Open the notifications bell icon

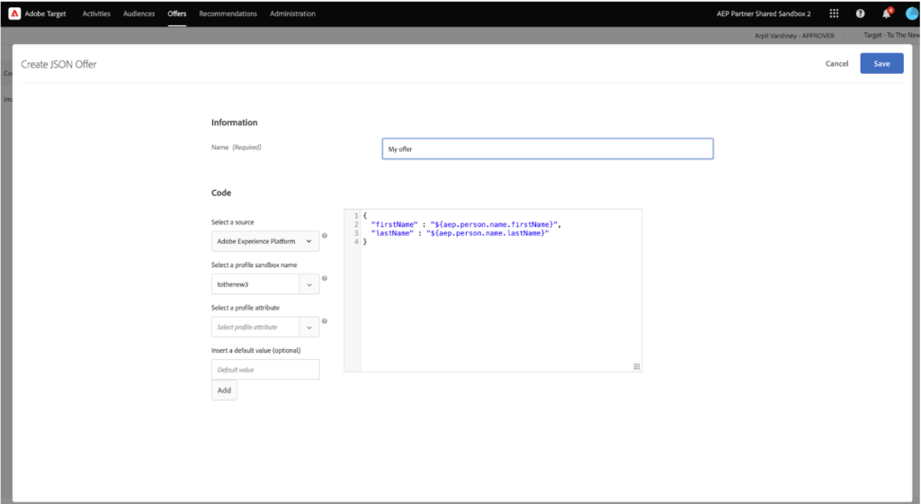click(x=887, y=13)
